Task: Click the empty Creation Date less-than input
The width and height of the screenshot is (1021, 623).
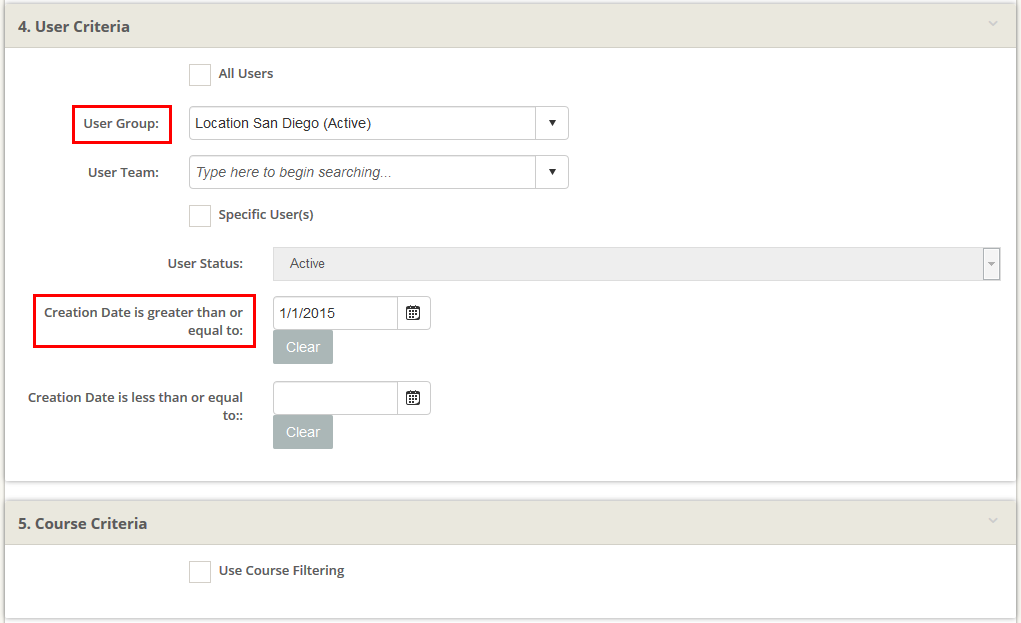Action: tap(335, 398)
